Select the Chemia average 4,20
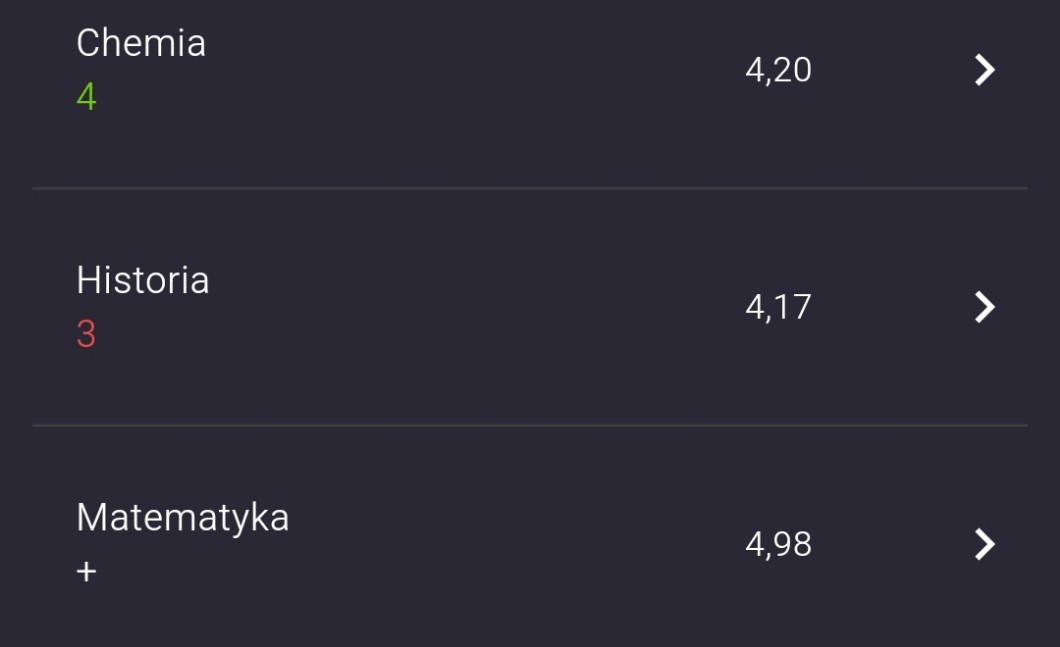1060x647 pixels. [x=778, y=70]
